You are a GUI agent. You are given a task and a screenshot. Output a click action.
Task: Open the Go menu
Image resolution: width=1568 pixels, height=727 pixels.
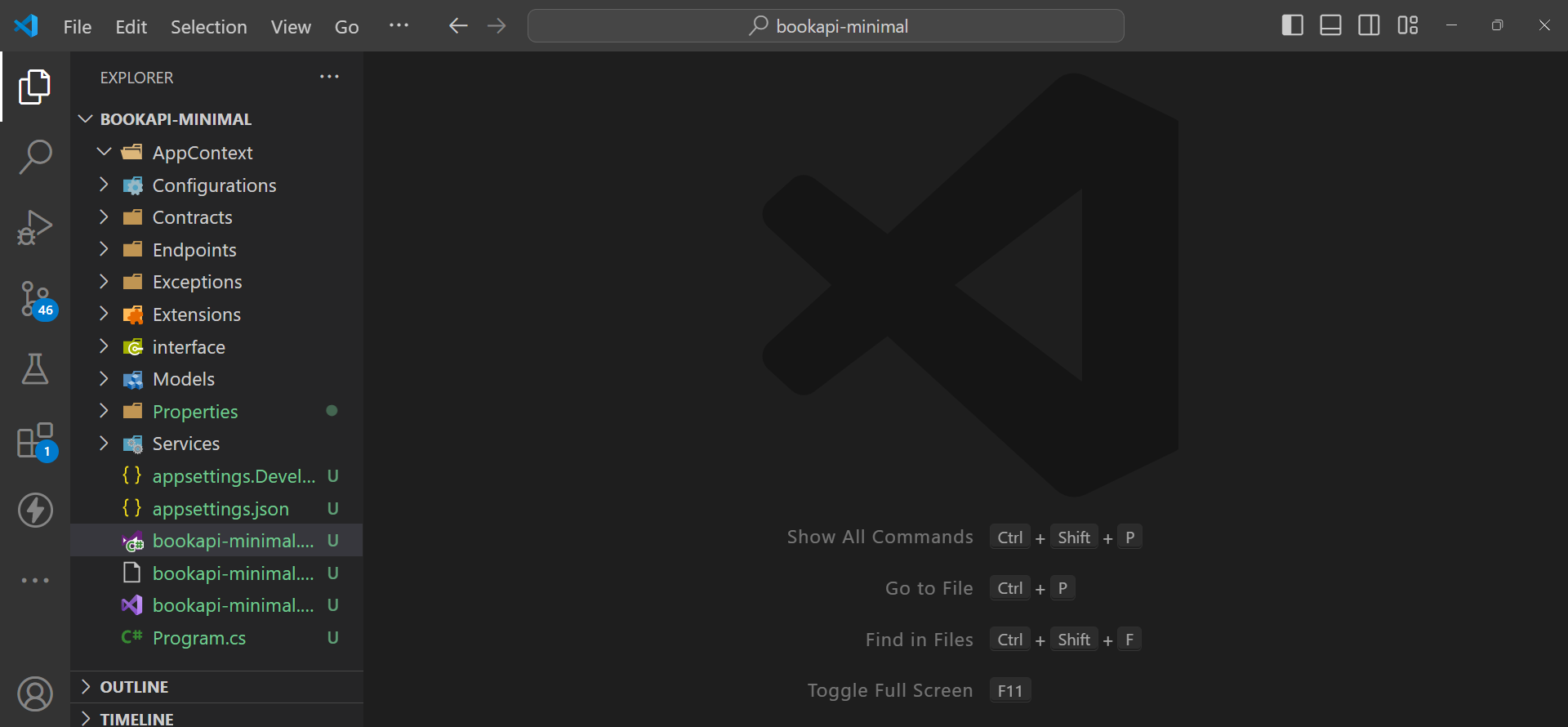(346, 27)
